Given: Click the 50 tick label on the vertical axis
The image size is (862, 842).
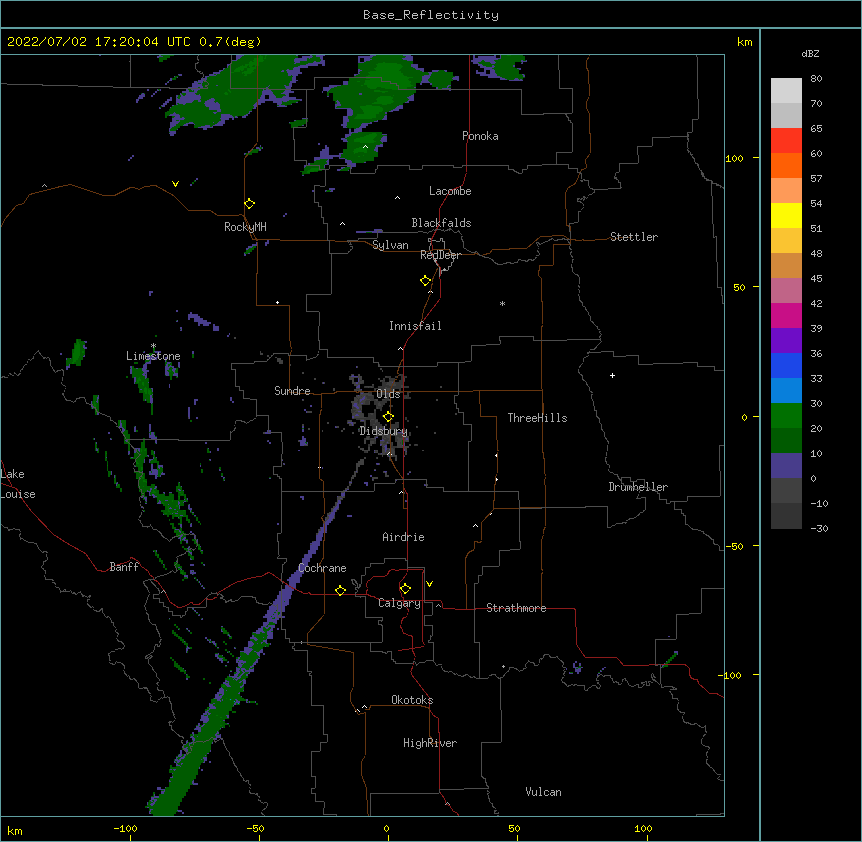Looking at the screenshot, I should pos(739,287).
